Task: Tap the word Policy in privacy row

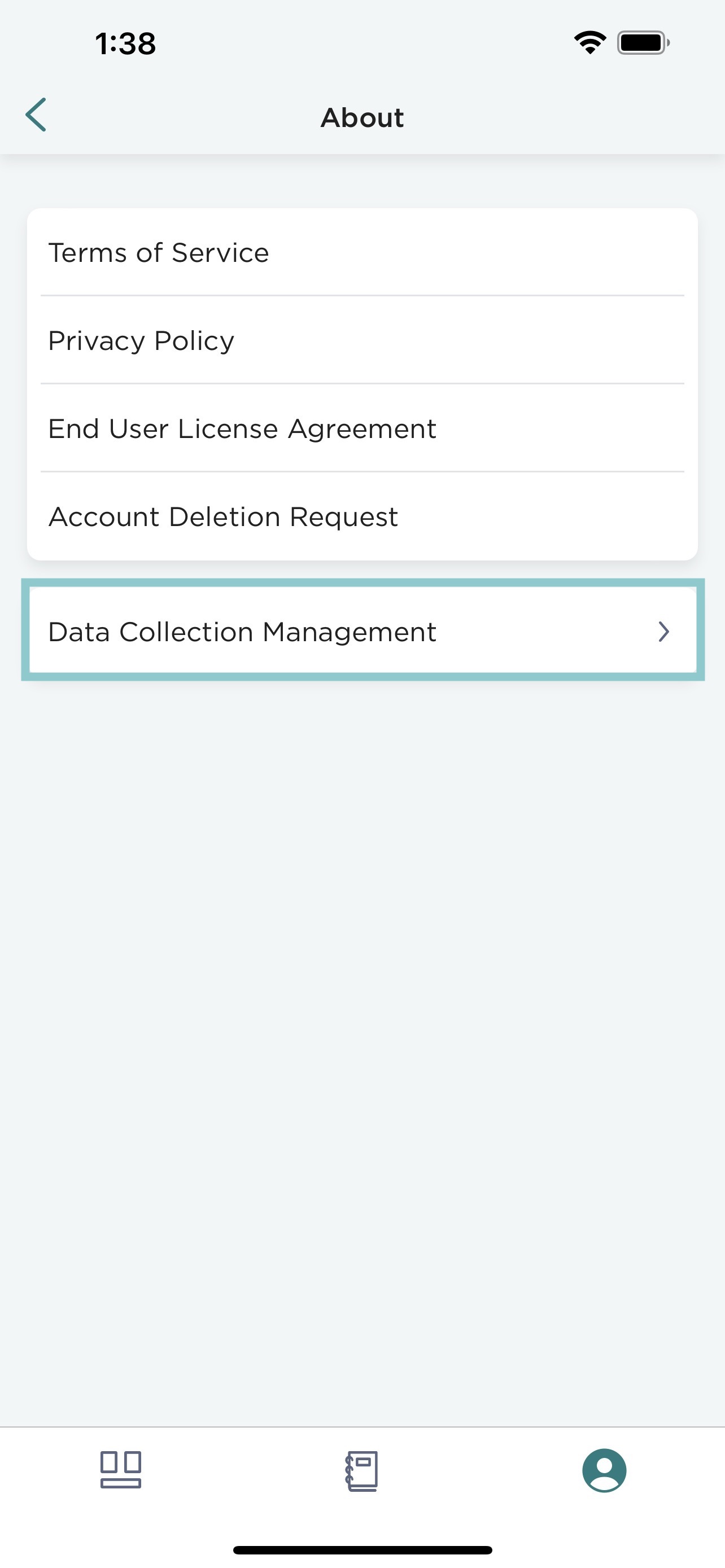Action: tap(194, 341)
